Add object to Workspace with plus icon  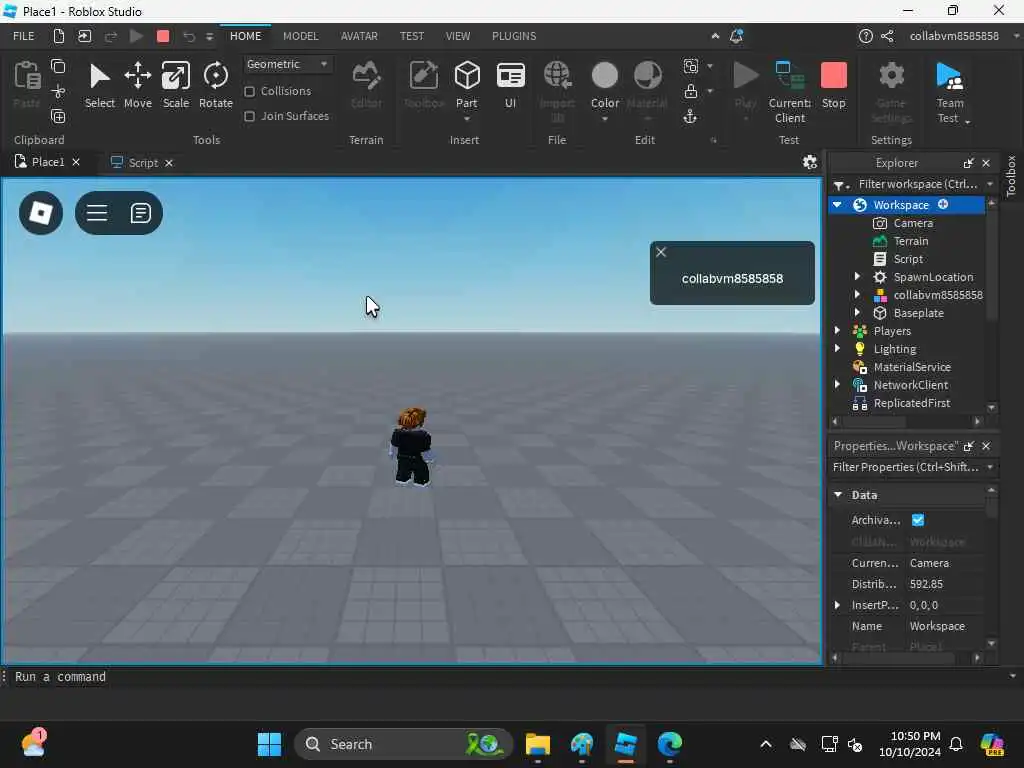coord(943,204)
